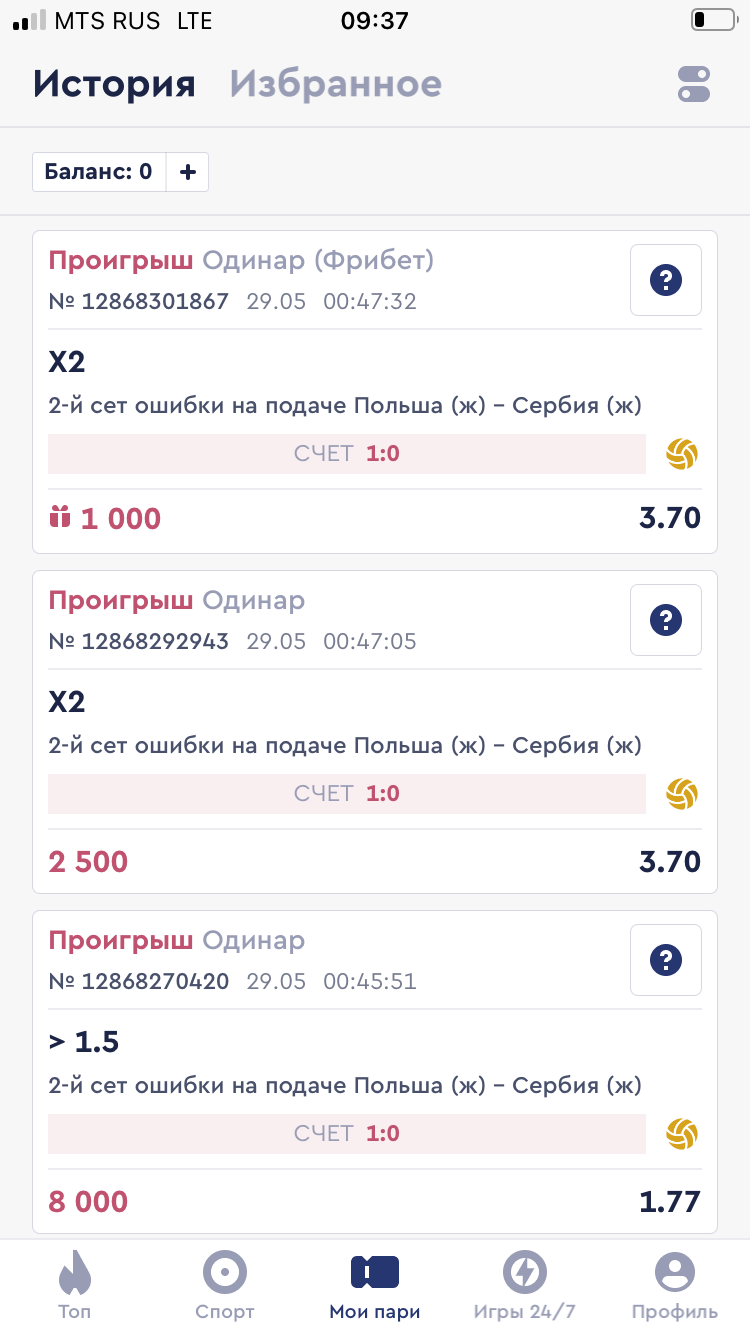This screenshot has height=1334, width=750.
Task: Tap the gift freebet icon near 1 000
Action: tap(60, 518)
